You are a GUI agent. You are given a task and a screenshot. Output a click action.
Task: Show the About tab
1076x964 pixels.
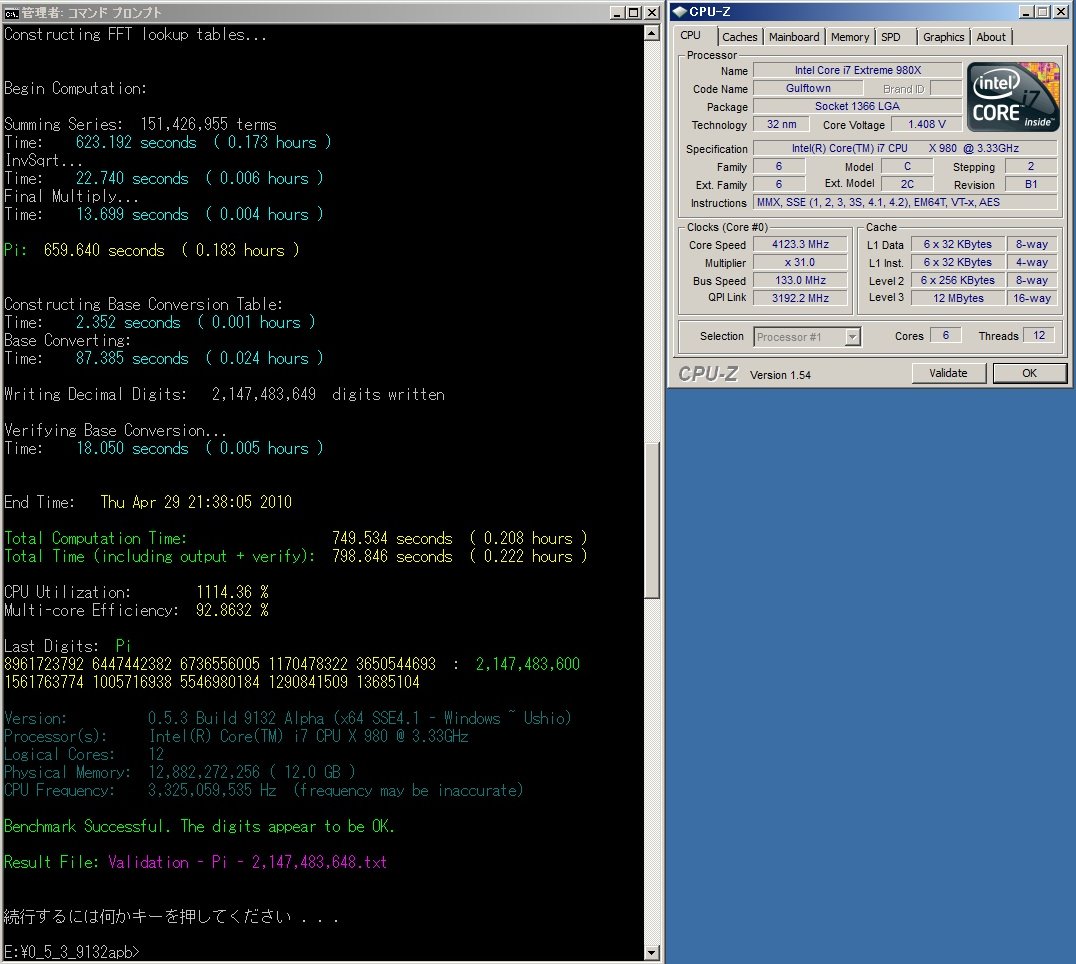click(991, 37)
